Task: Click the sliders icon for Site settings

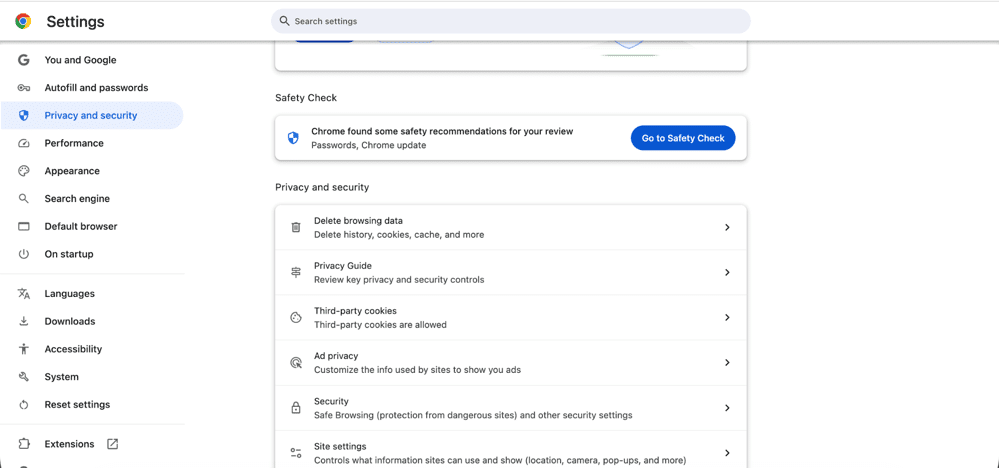Action: point(296,453)
